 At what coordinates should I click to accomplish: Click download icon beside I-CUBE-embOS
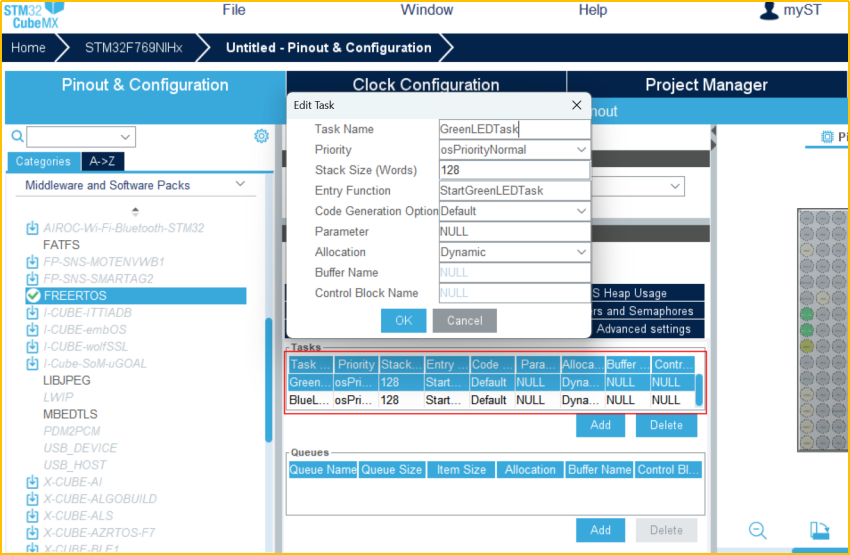coord(33,329)
